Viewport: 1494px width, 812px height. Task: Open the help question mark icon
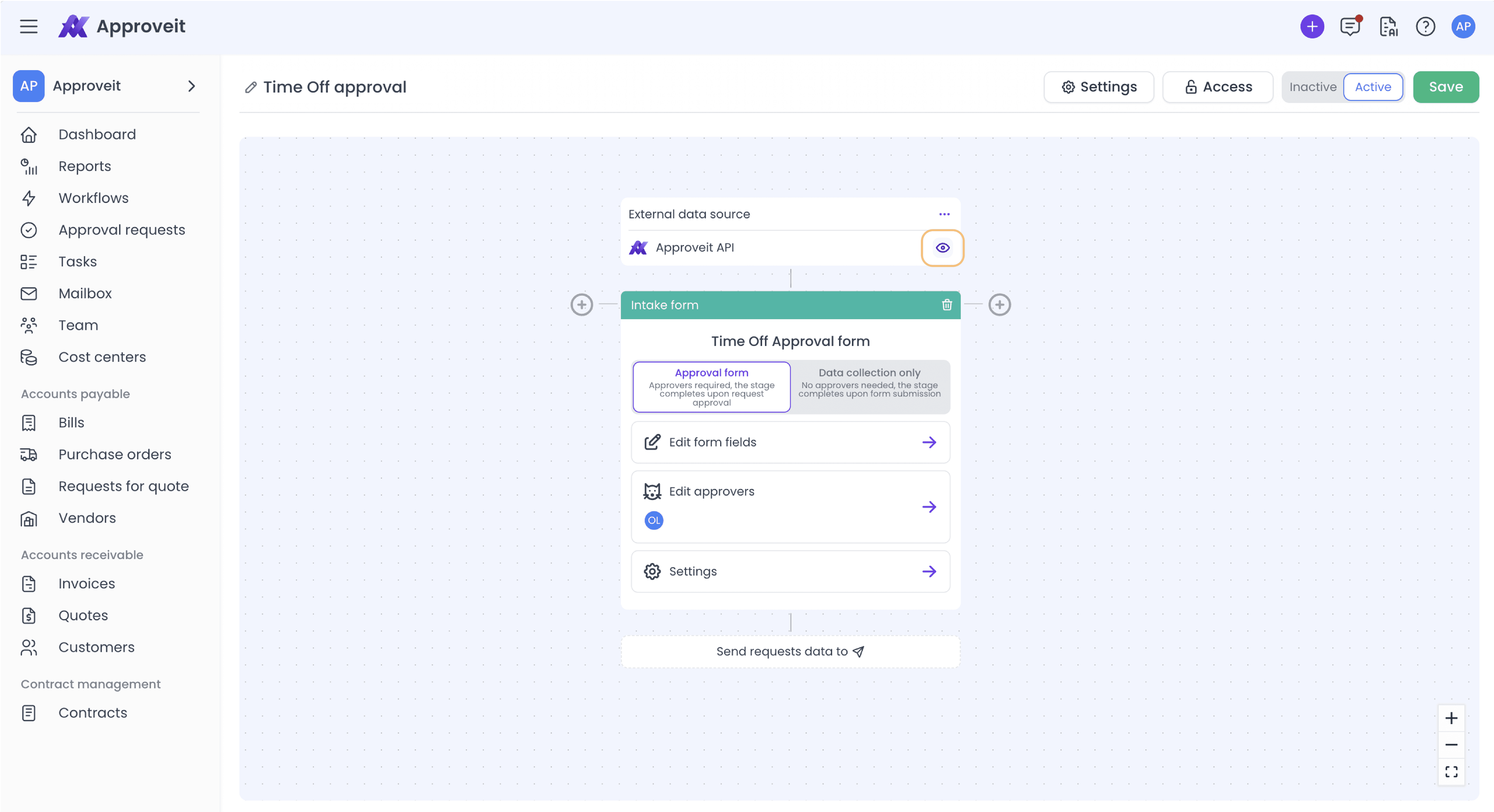pyautogui.click(x=1425, y=27)
